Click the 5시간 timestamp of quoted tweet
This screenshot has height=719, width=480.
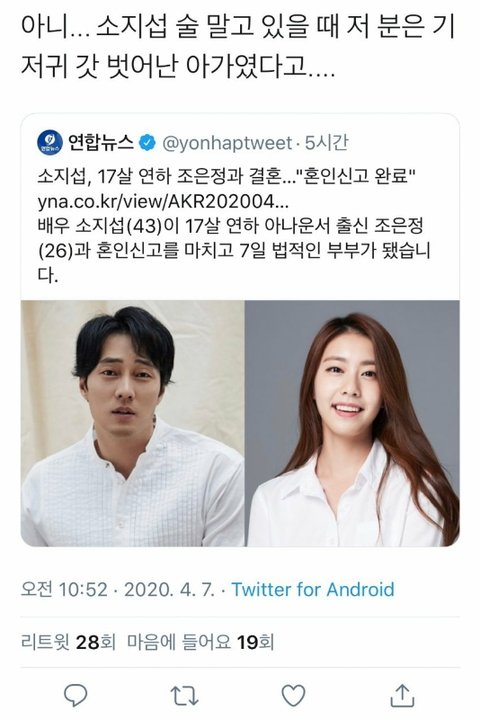[326, 143]
